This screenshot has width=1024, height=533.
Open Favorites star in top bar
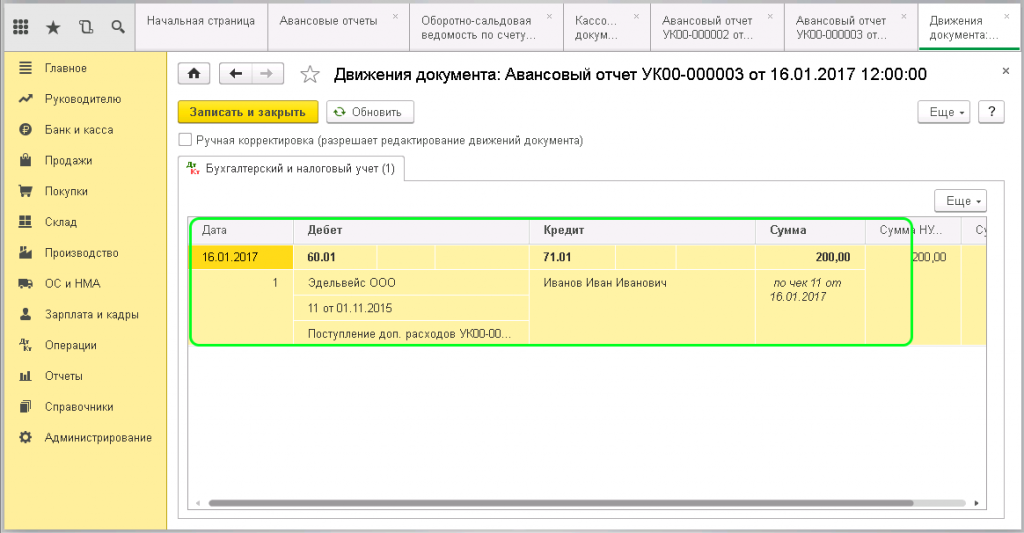pos(53,27)
